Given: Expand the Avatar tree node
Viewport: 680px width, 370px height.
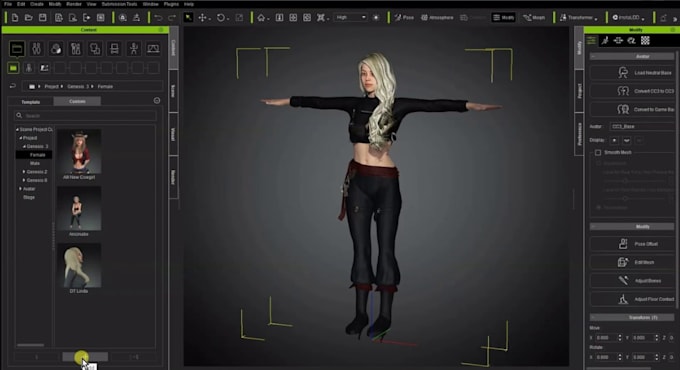Looking at the screenshot, I should click(20, 189).
